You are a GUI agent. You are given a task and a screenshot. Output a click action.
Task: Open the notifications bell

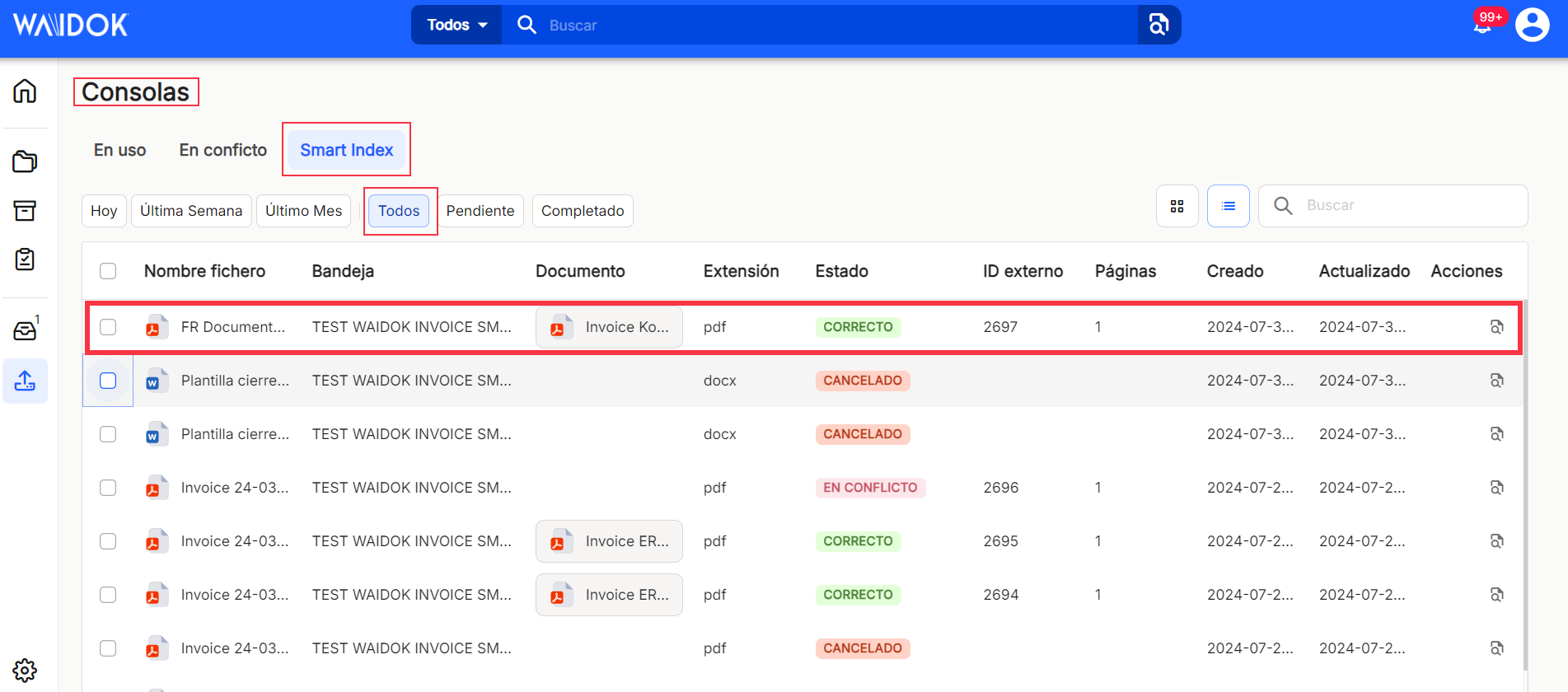1482,25
